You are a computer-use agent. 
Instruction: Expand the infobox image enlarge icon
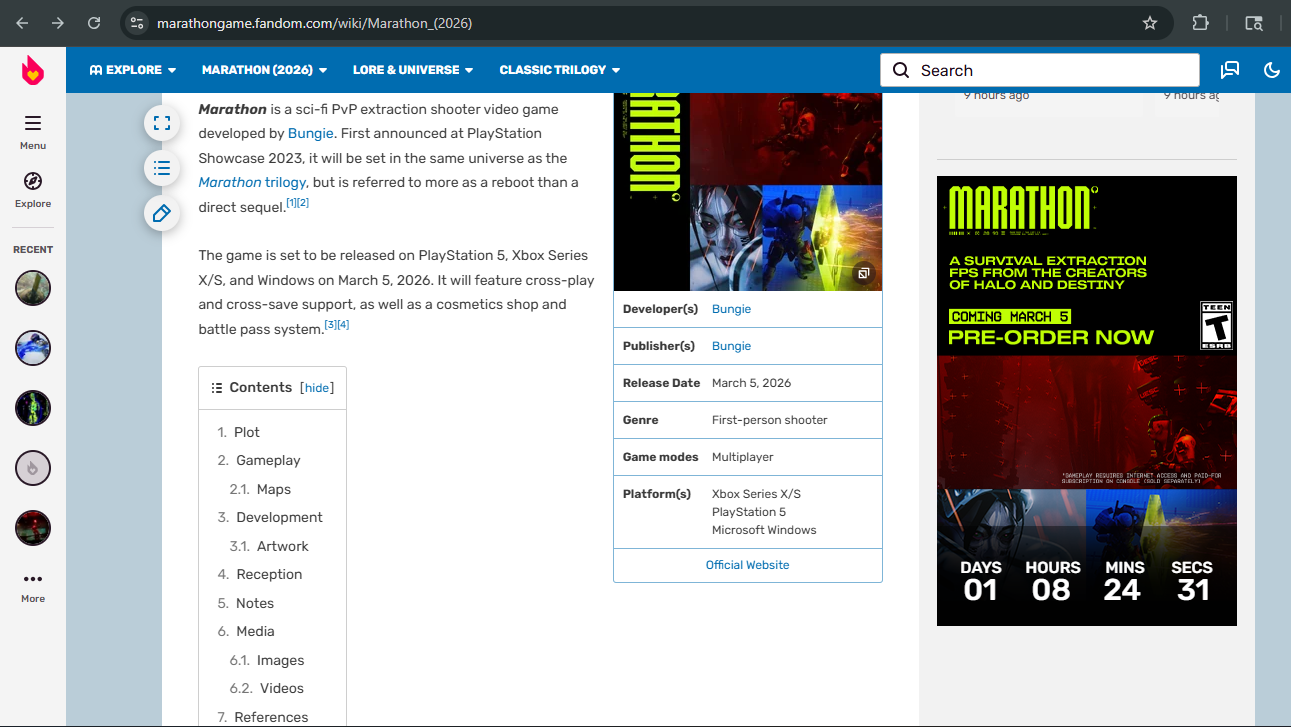[863, 273]
